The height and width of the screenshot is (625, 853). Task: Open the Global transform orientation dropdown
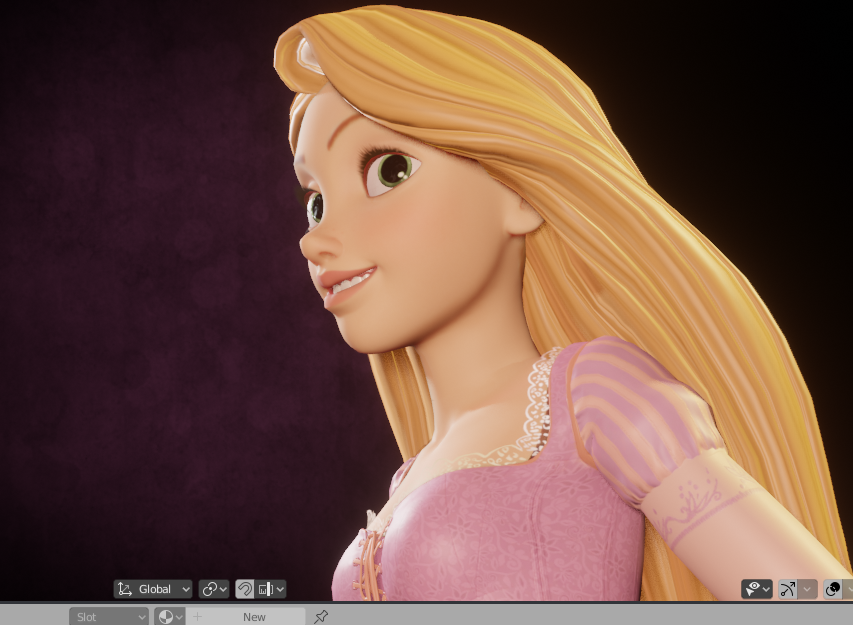tap(153, 589)
